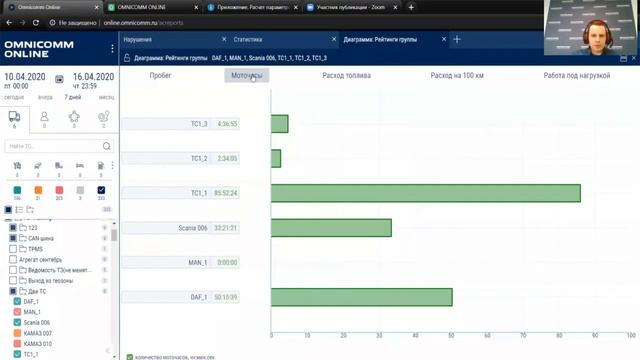Expand the Ведомость ТЗ folder
Viewport: 640px width, 360px height.
point(23,270)
